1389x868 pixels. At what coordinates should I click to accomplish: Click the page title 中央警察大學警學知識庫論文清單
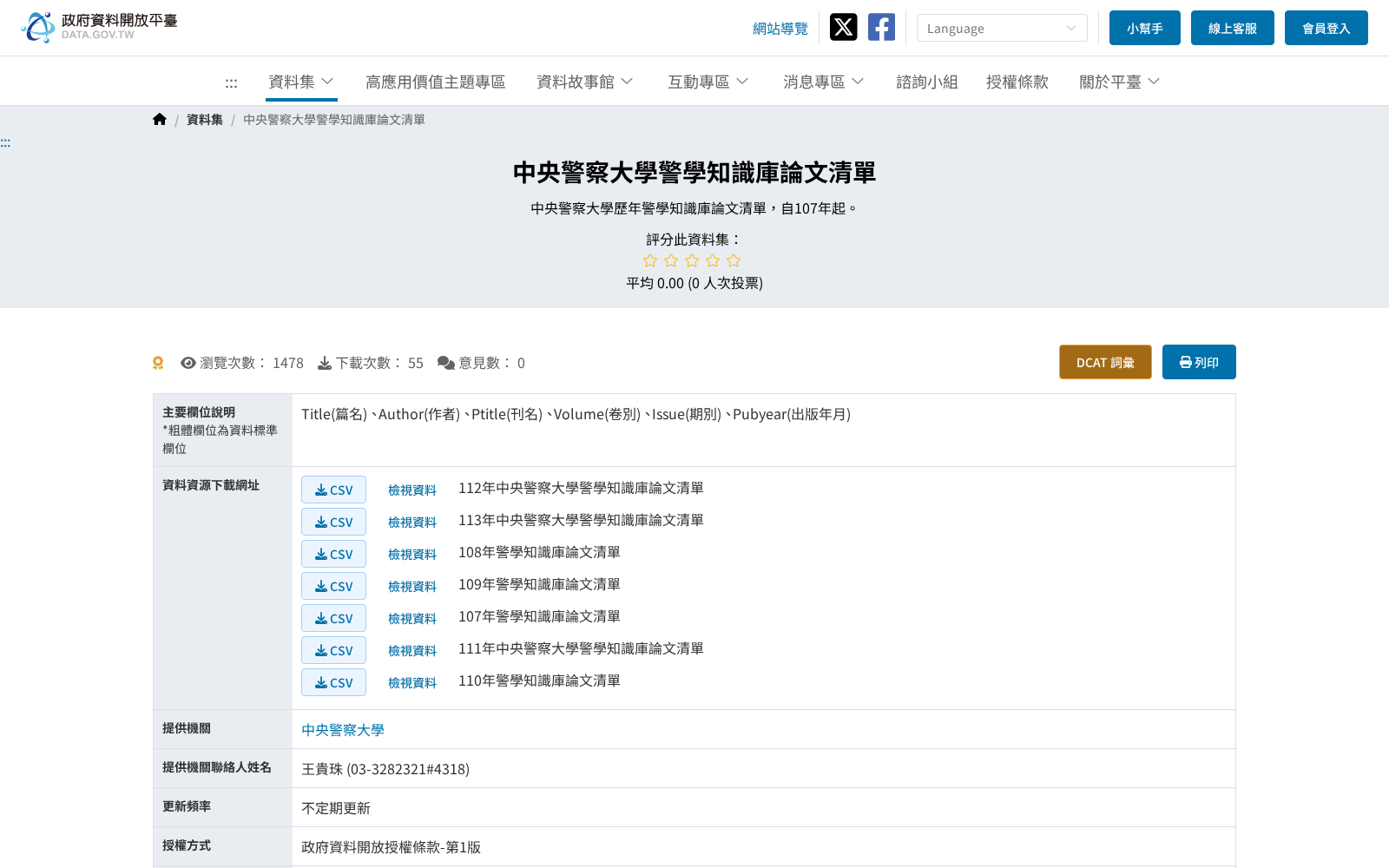pyautogui.click(x=694, y=173)
